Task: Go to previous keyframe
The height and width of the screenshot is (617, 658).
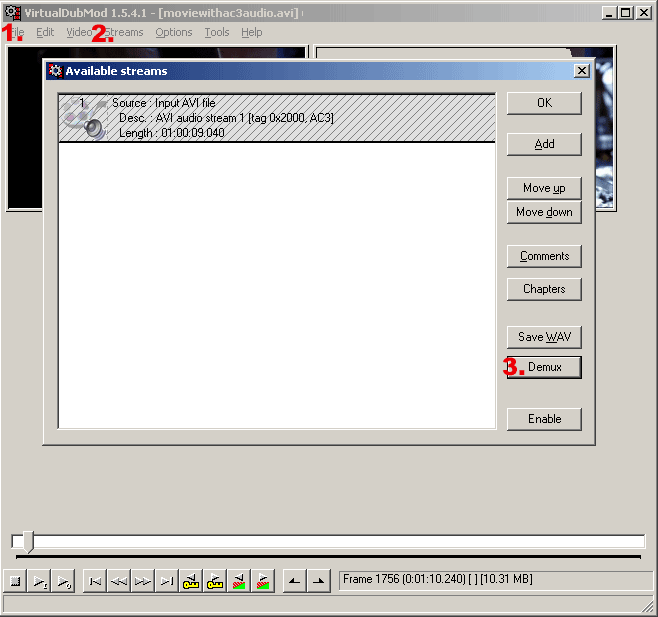Action: (191, 581)
